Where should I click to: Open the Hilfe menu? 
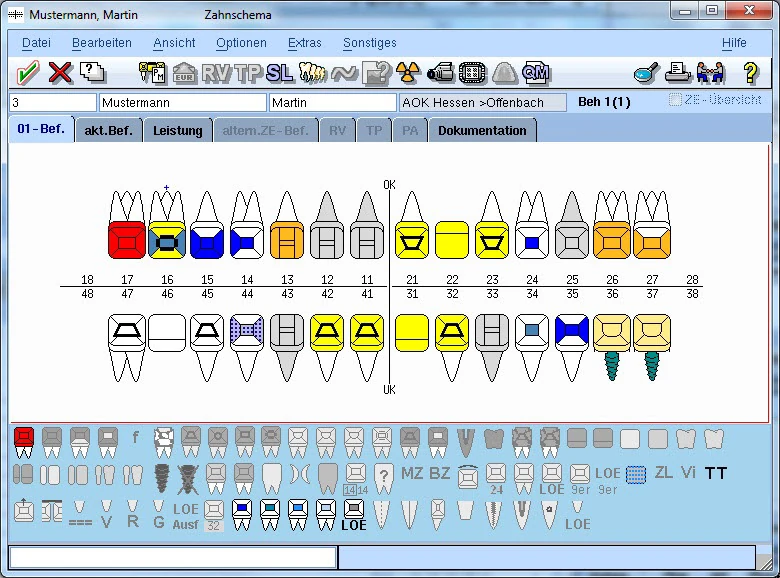tap(734, 43)
